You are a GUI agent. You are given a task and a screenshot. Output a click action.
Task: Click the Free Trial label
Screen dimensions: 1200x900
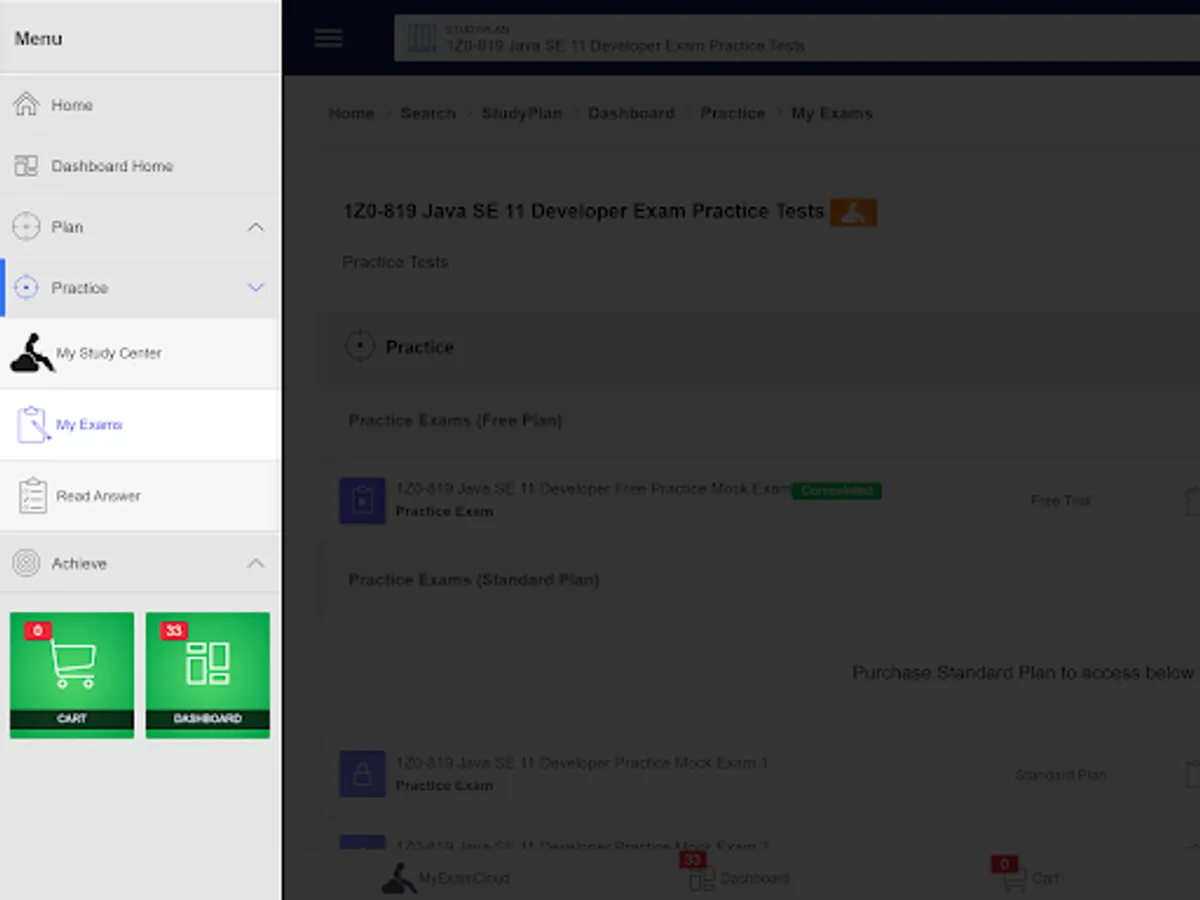tap(1060, 500)
